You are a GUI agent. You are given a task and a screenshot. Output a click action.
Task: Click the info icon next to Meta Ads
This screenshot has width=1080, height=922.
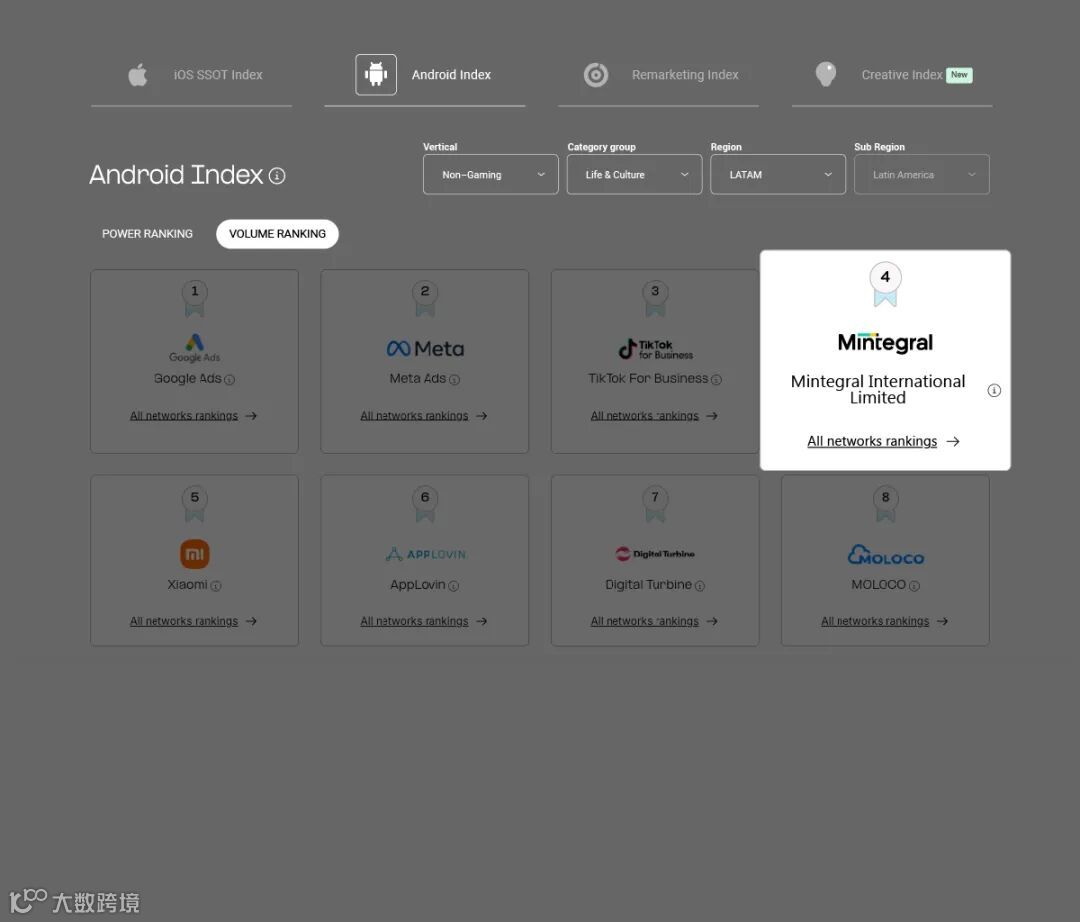click(455, 379)
